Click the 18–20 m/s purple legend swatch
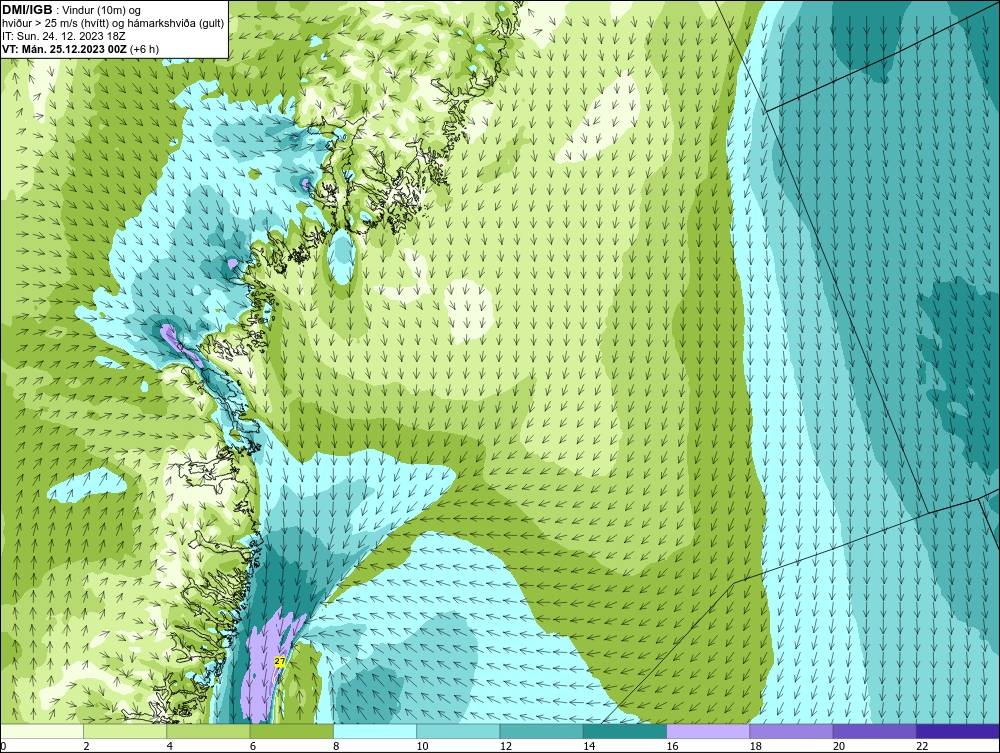Screen dimensions: 1000x753 pyautogui.click(x=791, y=731)
